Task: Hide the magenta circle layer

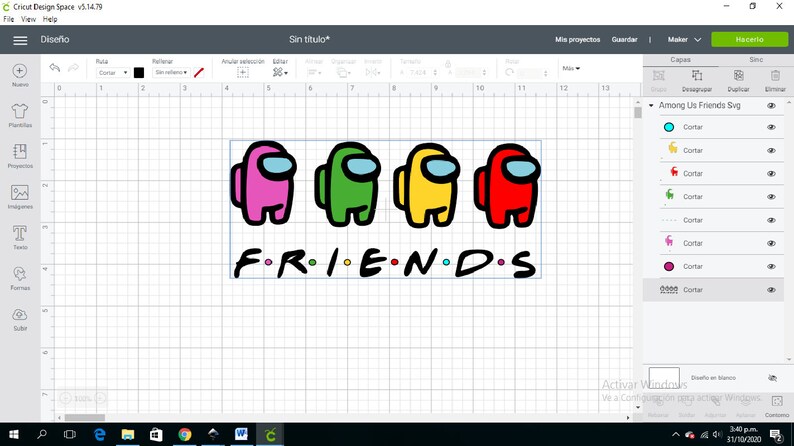Action: pyautogui.click(x=771, y=266)
